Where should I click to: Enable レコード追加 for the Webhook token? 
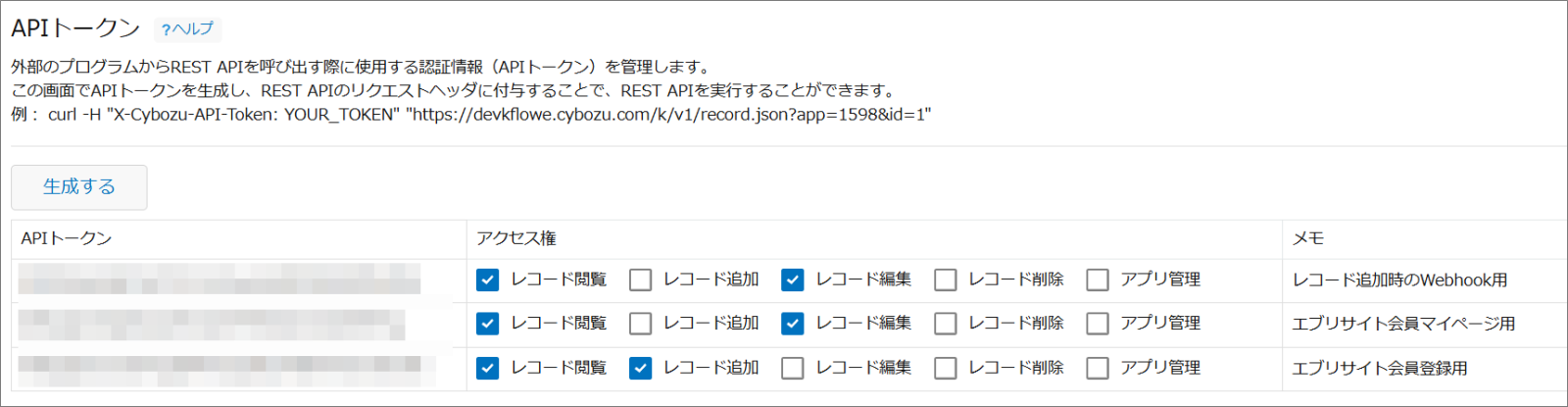640,280
